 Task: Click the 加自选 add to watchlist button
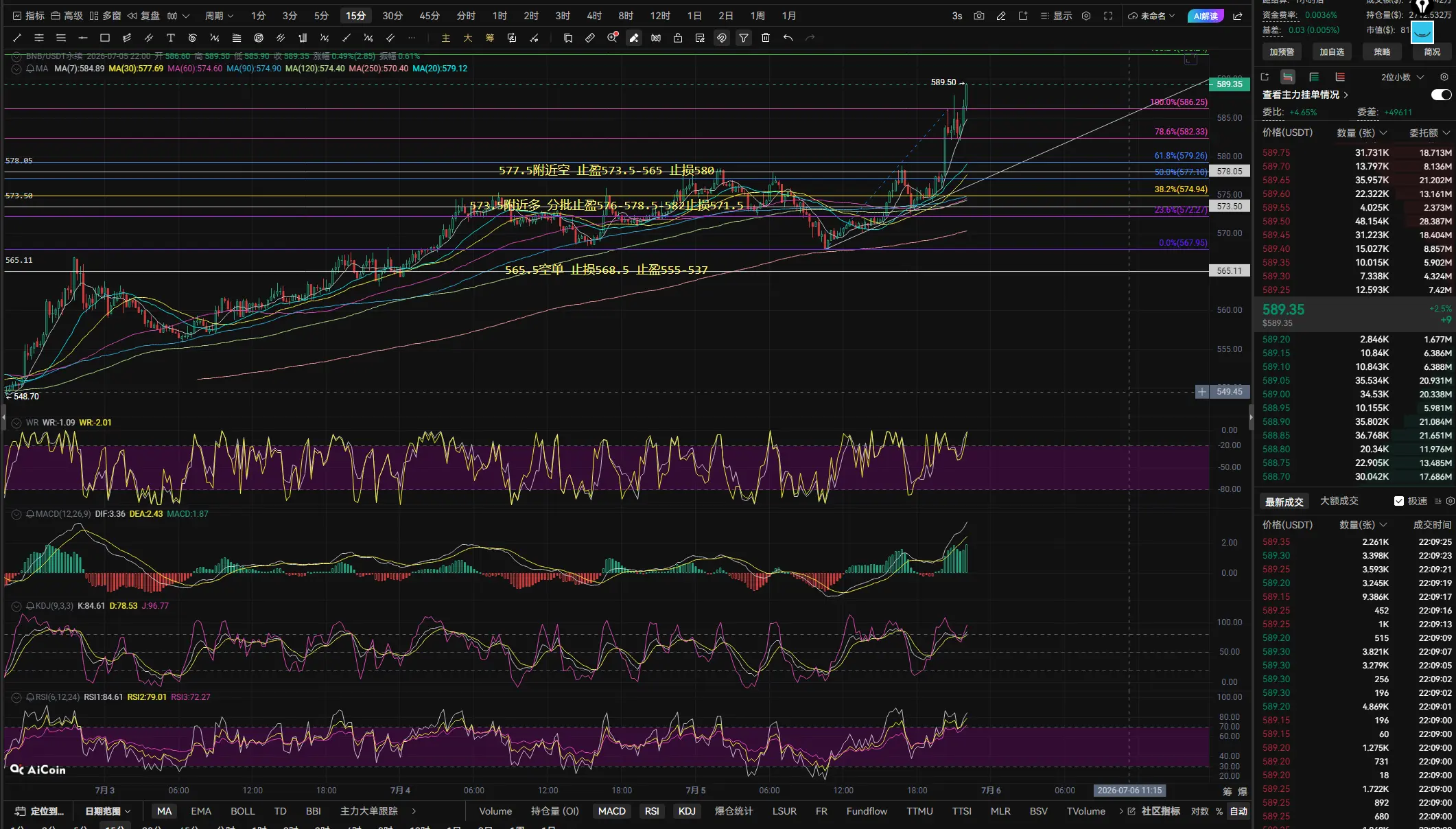1332,52
